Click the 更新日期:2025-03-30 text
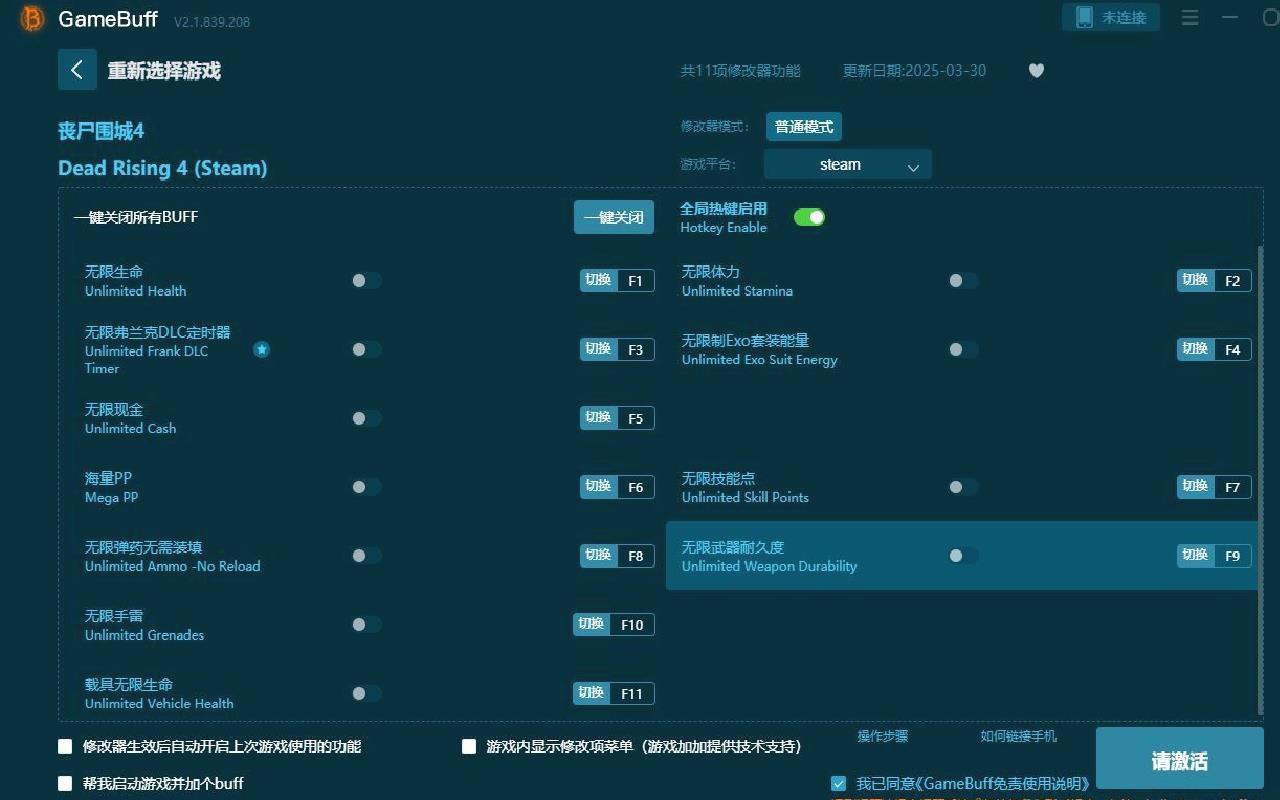The height and width of the screenshot is (800, 1280). pos(914,71)
